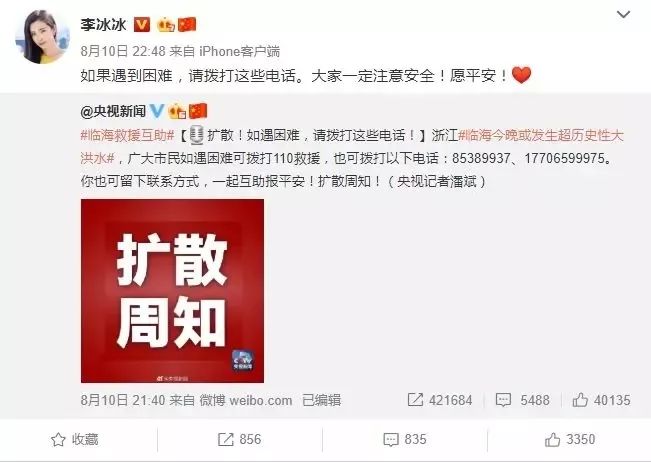This screenshot has width=651, height=462.
Task: Toggle the thumbs-up like showing 3350
Action: click(x=570, y=440)
